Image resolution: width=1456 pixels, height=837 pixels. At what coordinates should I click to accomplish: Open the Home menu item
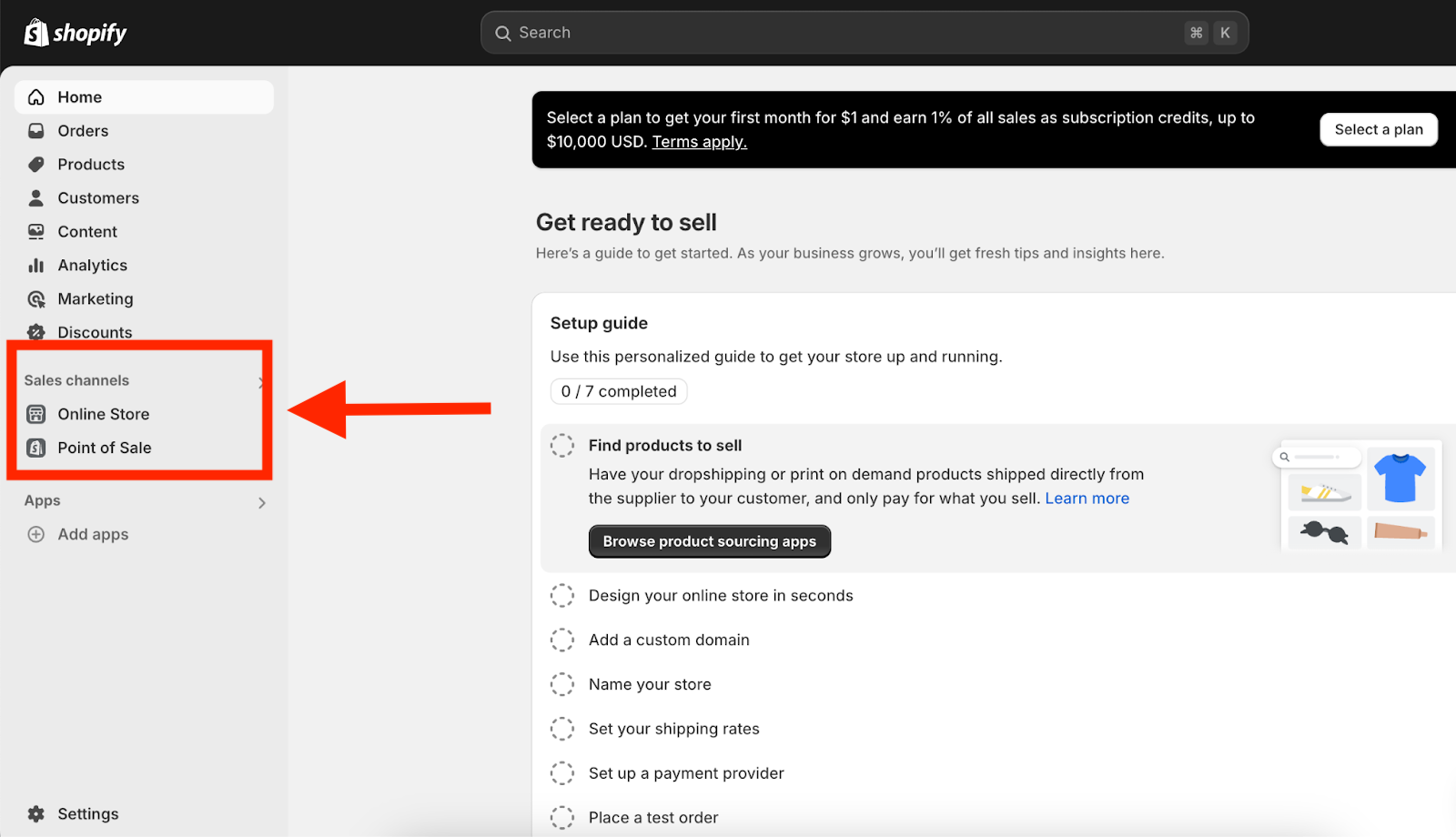(x=144, y=97)
